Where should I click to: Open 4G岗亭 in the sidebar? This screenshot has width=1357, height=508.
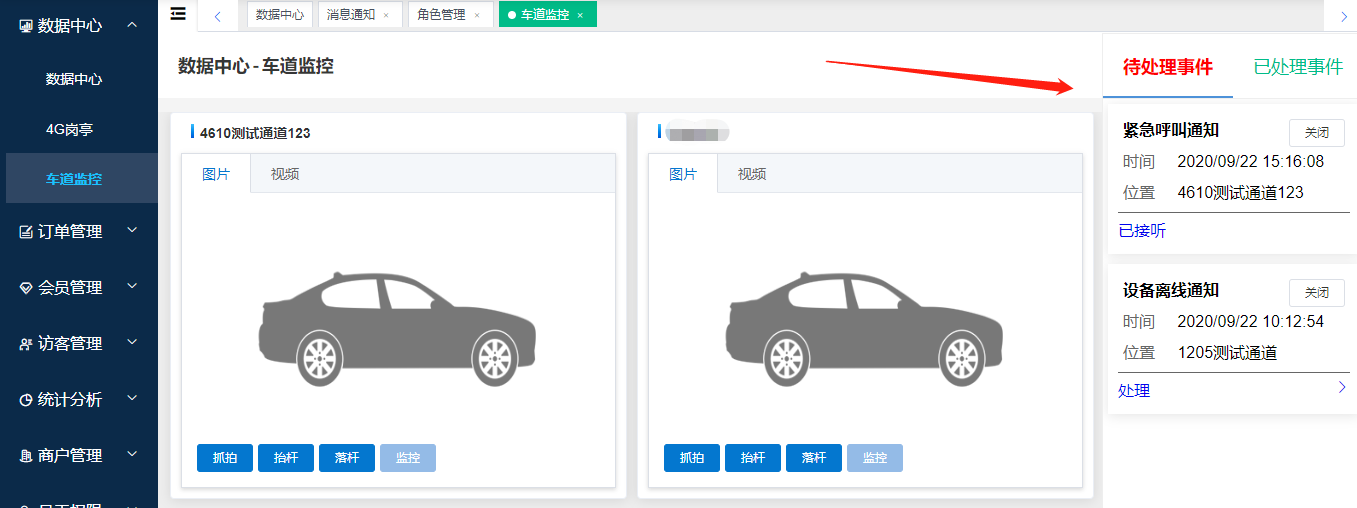pyautogui.click(x=70, y=129)
